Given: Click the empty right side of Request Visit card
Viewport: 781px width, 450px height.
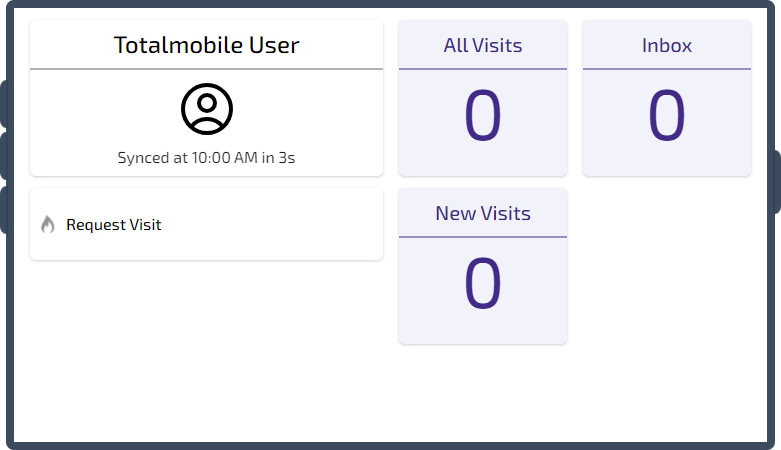Looking at the screenshot, I should [274, 224].
